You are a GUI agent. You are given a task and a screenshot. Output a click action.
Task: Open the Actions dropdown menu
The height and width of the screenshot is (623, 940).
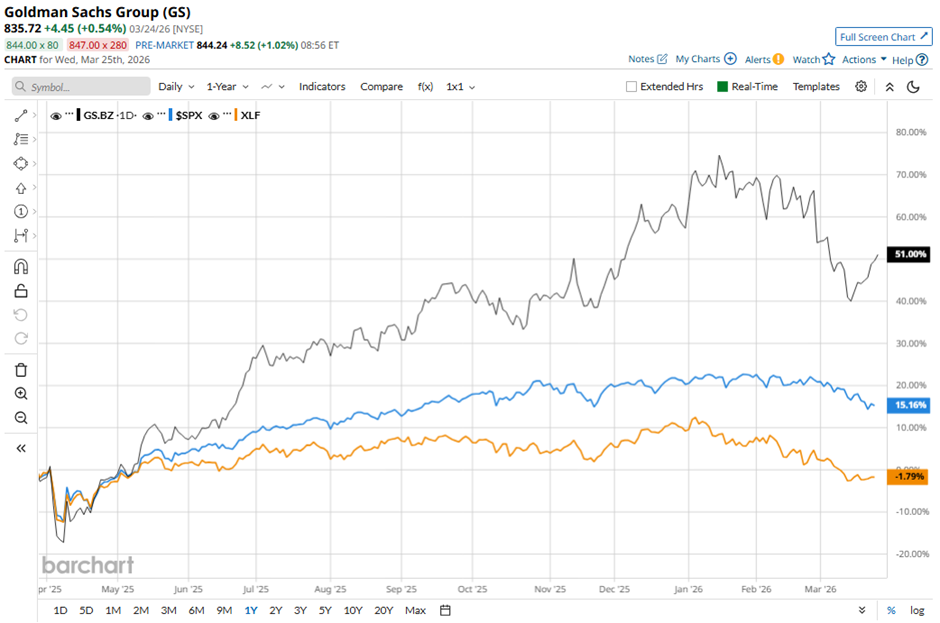click(x=864, y=59)
